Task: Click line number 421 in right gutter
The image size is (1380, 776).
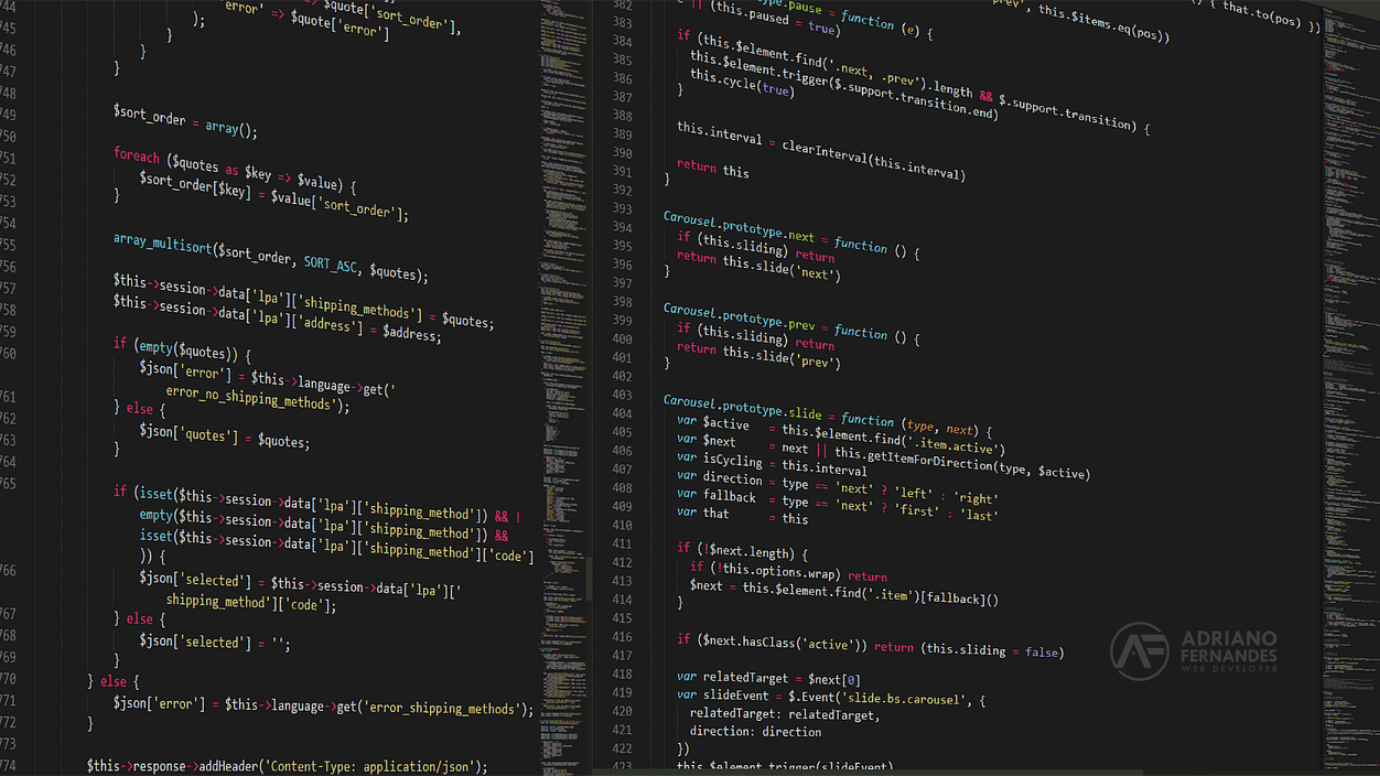Action: tap(622, 730)
